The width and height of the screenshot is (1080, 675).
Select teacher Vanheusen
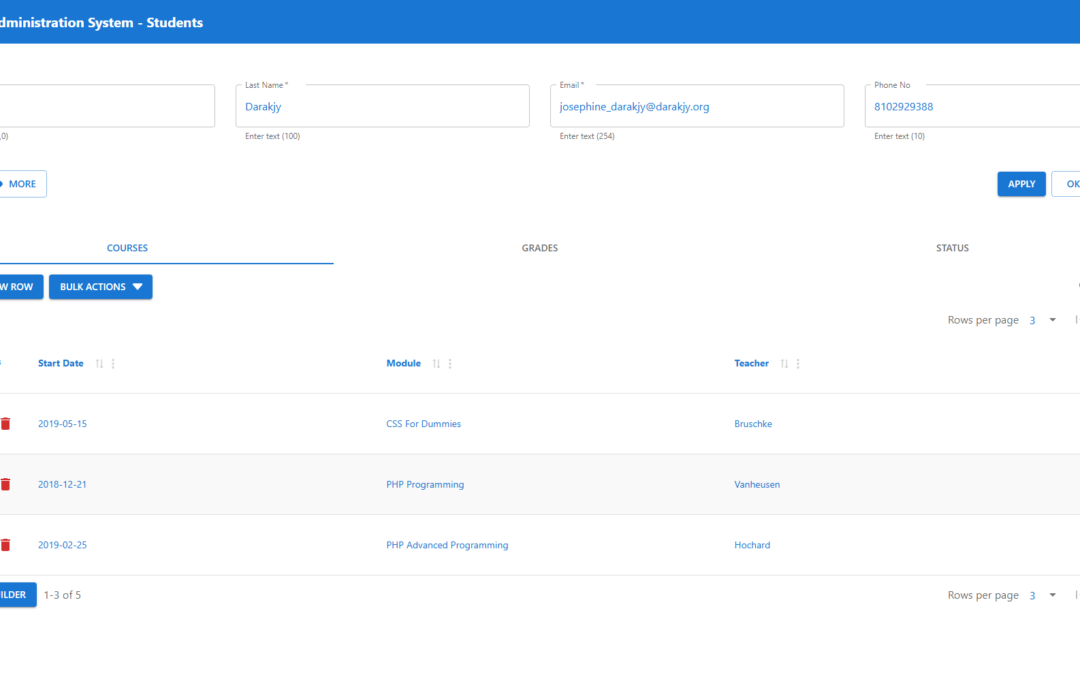(756, 485)
